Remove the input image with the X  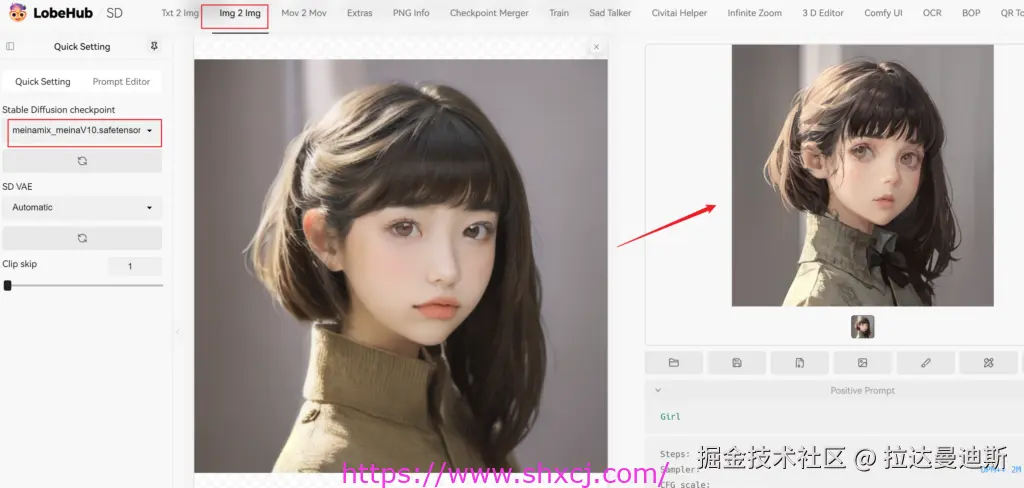[x=596, y=47]
